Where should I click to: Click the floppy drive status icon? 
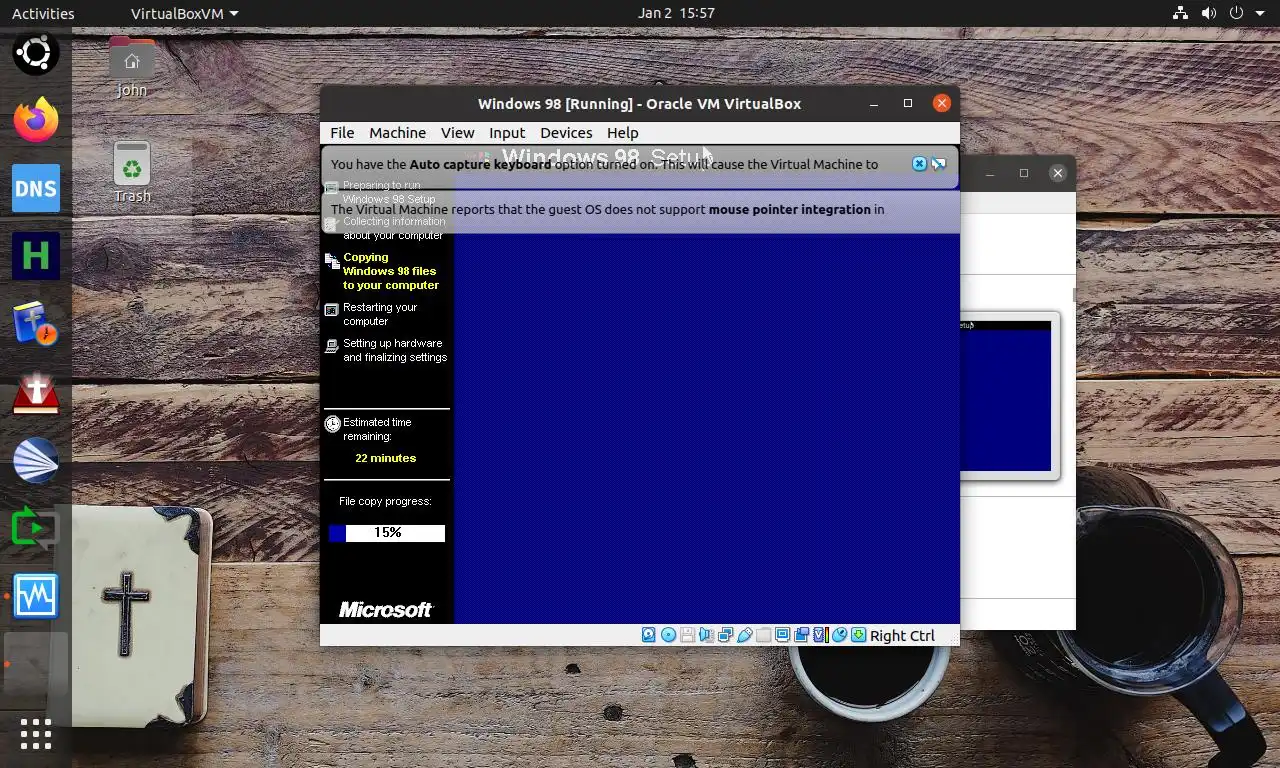(687, 635)
